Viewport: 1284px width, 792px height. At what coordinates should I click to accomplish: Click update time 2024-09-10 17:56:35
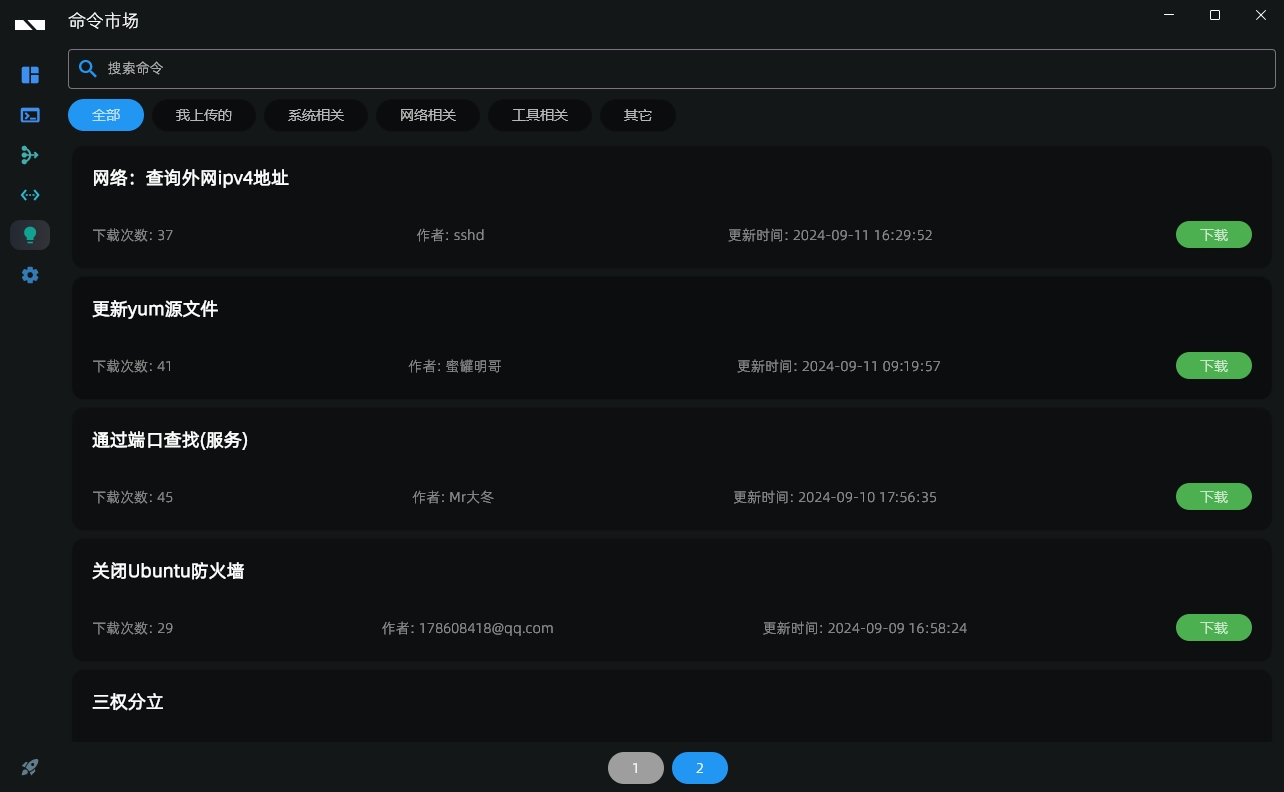point(867,497)
